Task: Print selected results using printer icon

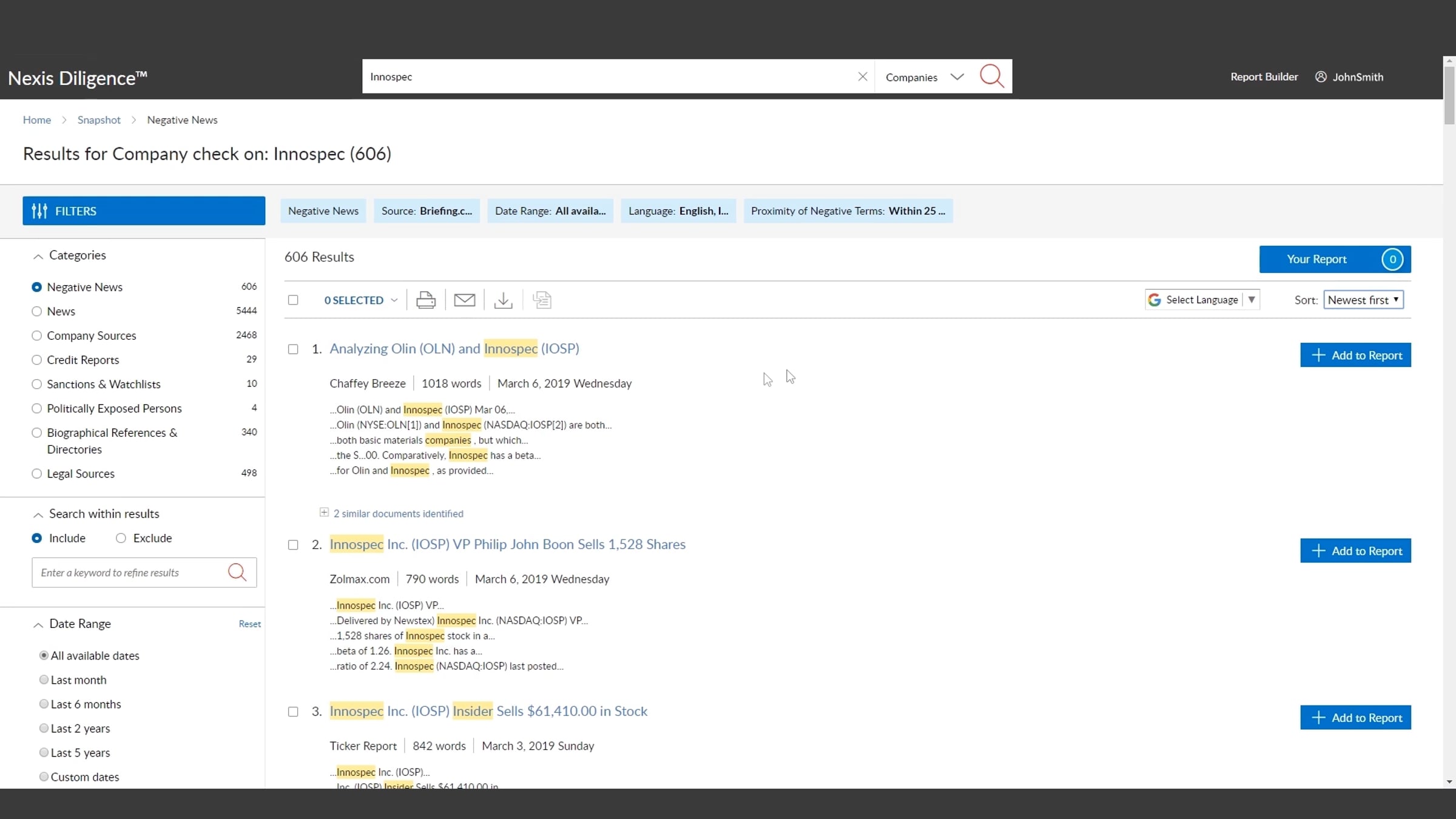Action: (x=425, y=300)
